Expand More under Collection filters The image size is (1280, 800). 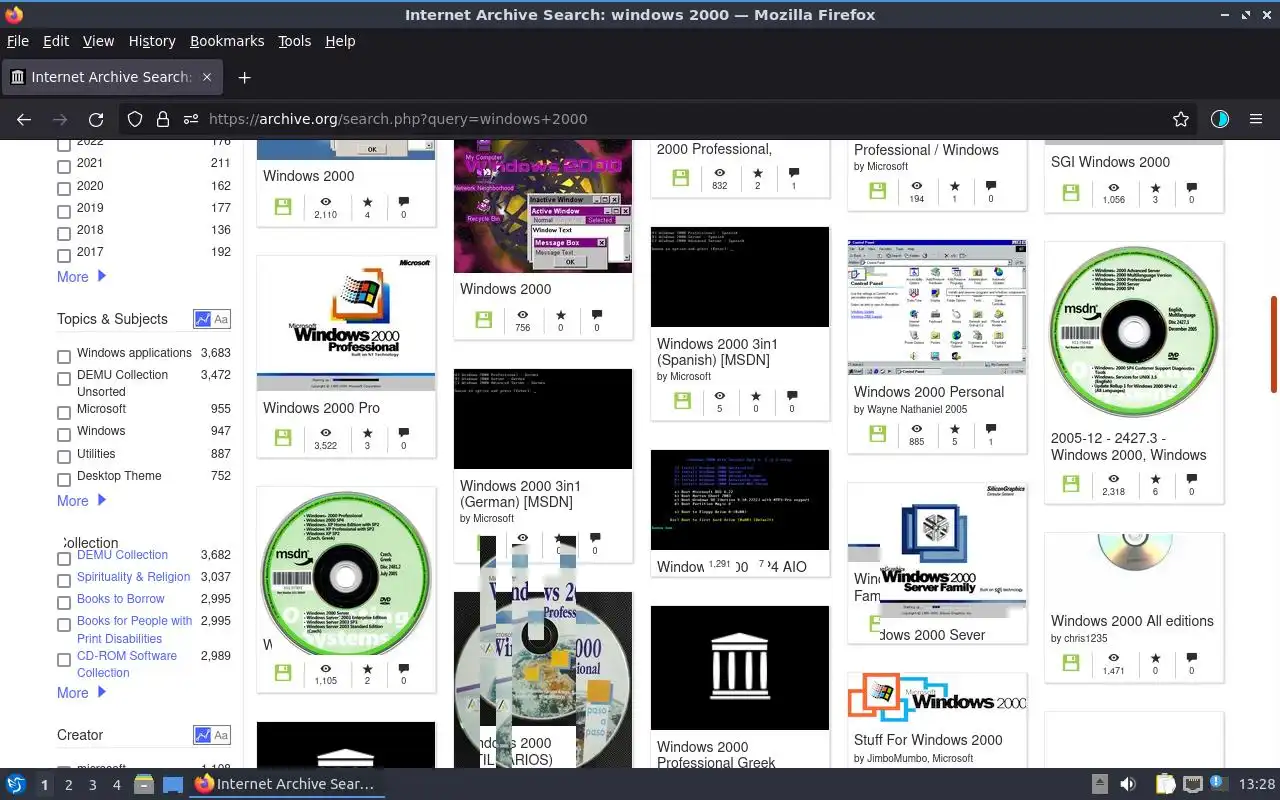(x=81, y=693)
